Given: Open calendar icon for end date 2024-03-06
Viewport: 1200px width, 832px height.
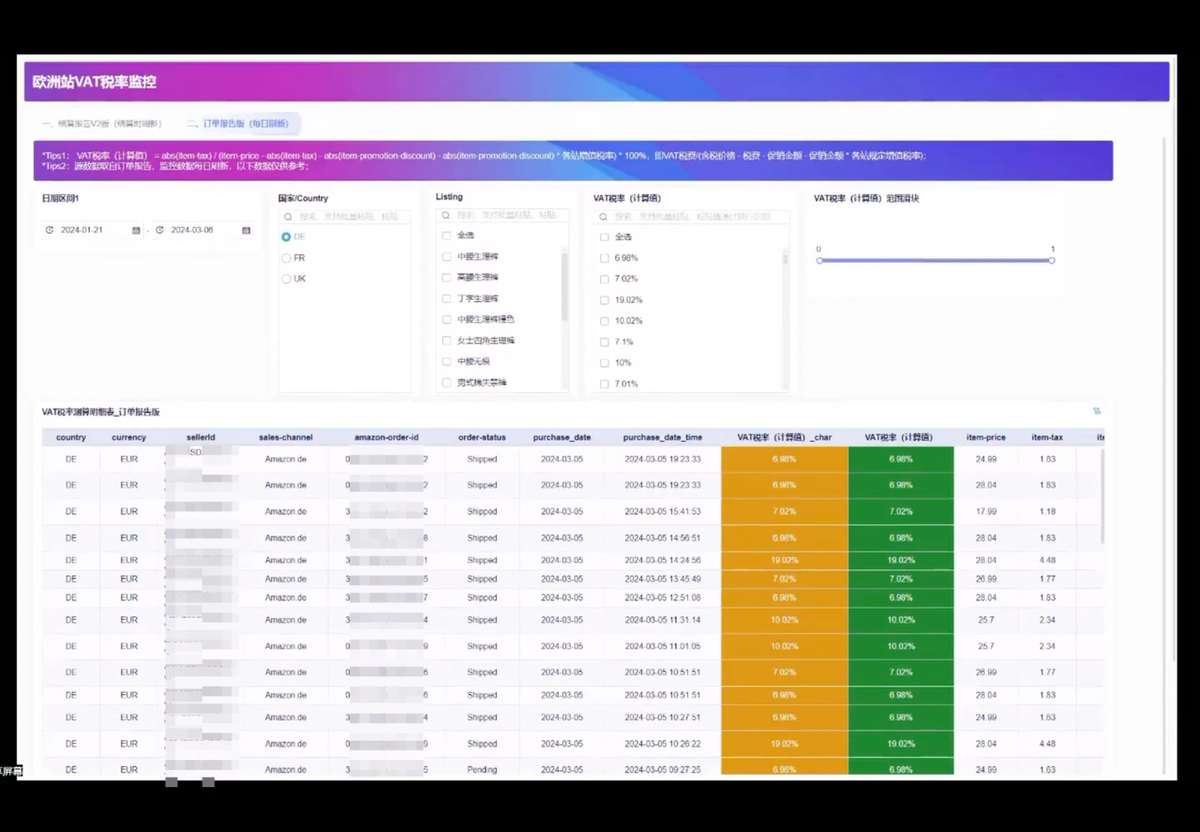Looking at the screenshot, I should [246, 230].
